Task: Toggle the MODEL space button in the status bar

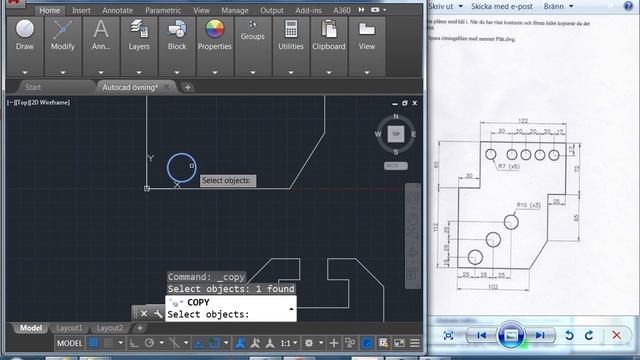Action: click(x=69, y=343)
